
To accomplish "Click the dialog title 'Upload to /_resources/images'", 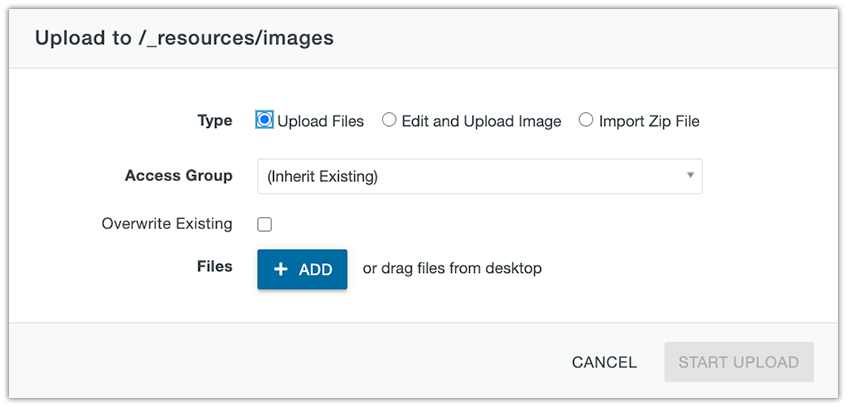I will click(184, 38).
